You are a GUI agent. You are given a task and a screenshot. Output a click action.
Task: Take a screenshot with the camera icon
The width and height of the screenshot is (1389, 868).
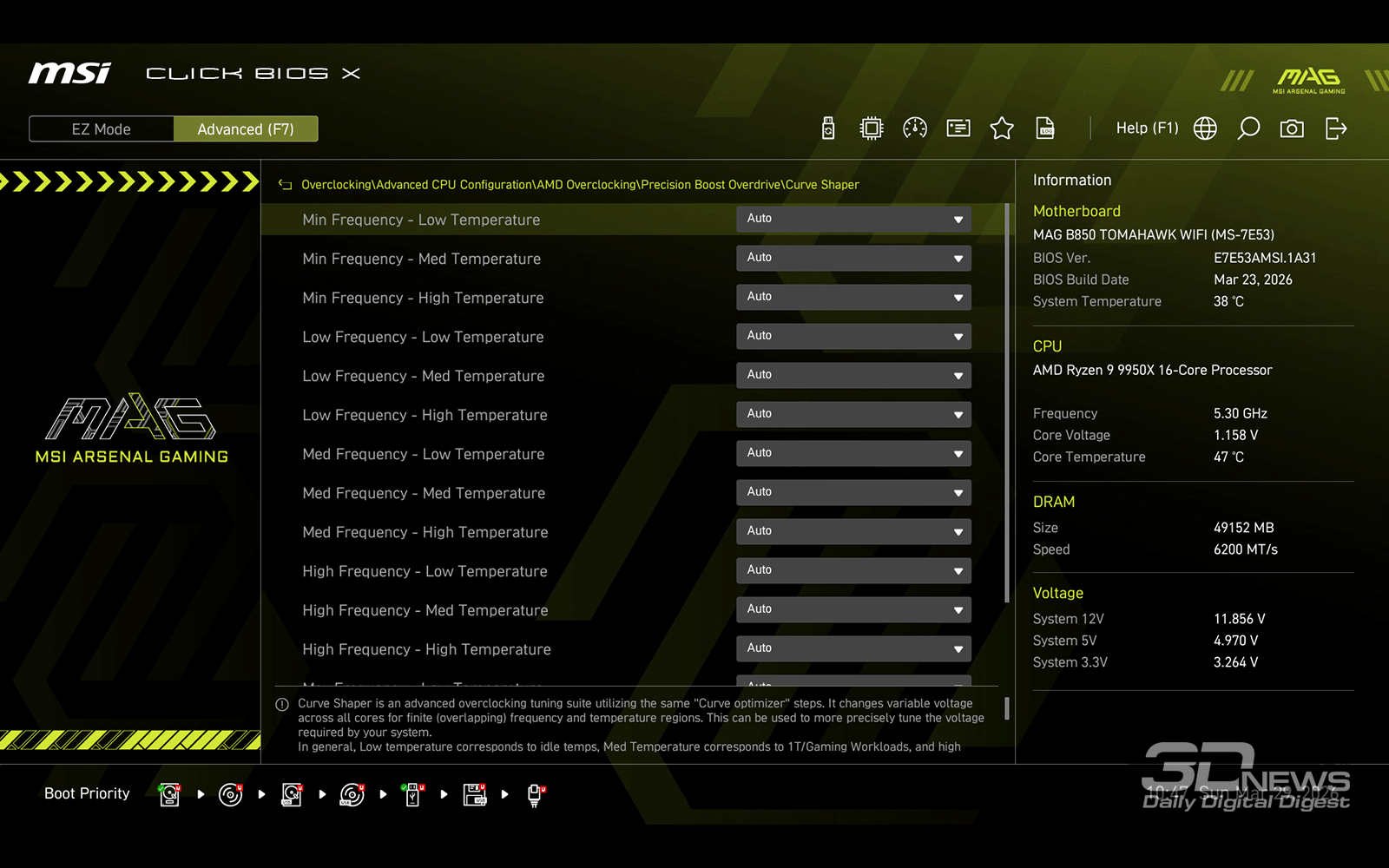(1292, 128)
